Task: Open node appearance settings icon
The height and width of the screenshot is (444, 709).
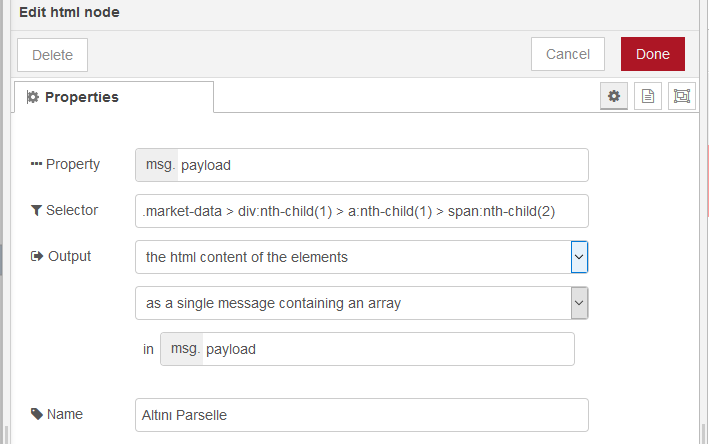Action: tap(681, 96)
